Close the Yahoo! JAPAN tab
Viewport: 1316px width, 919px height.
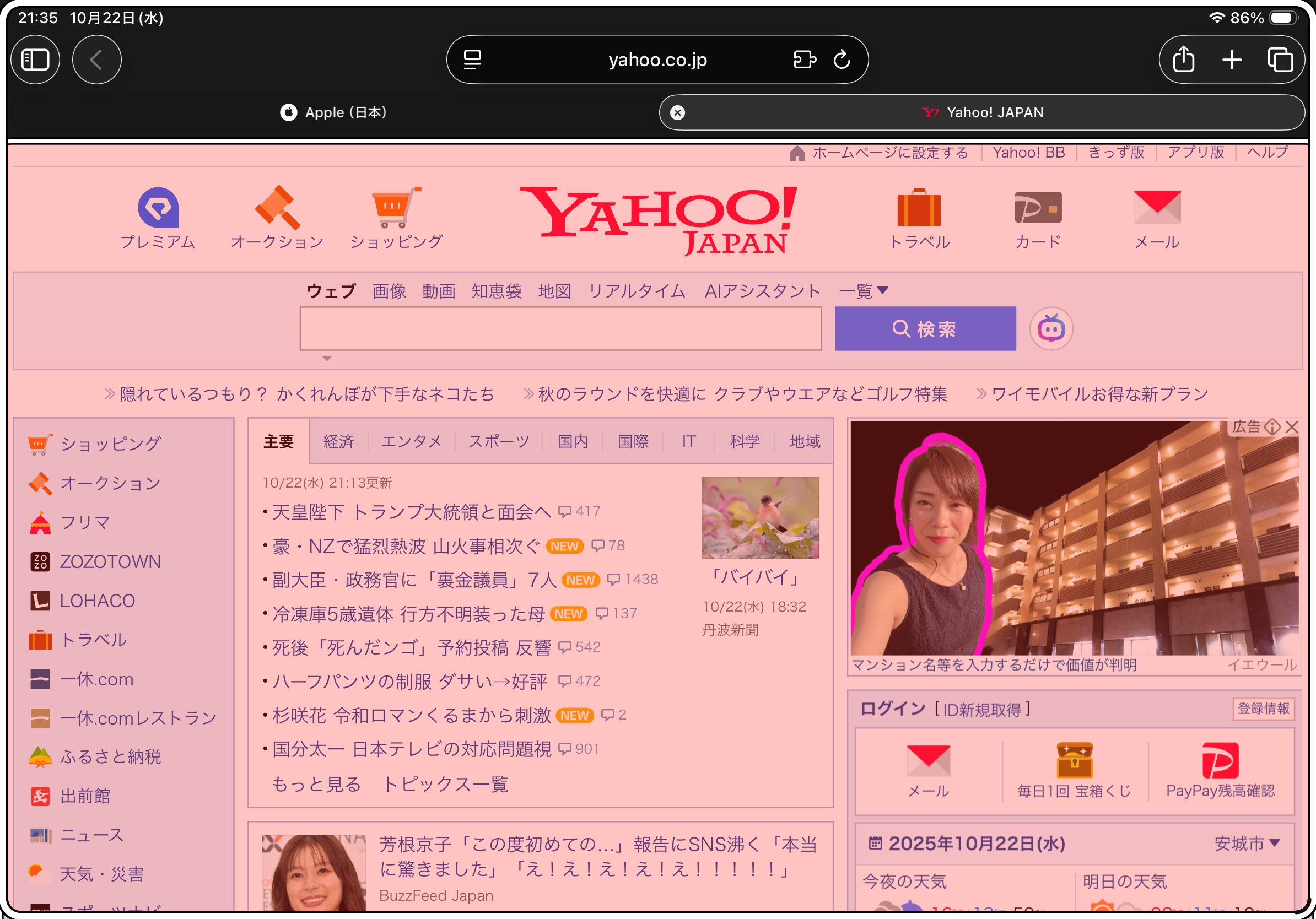tap(677, 112)
